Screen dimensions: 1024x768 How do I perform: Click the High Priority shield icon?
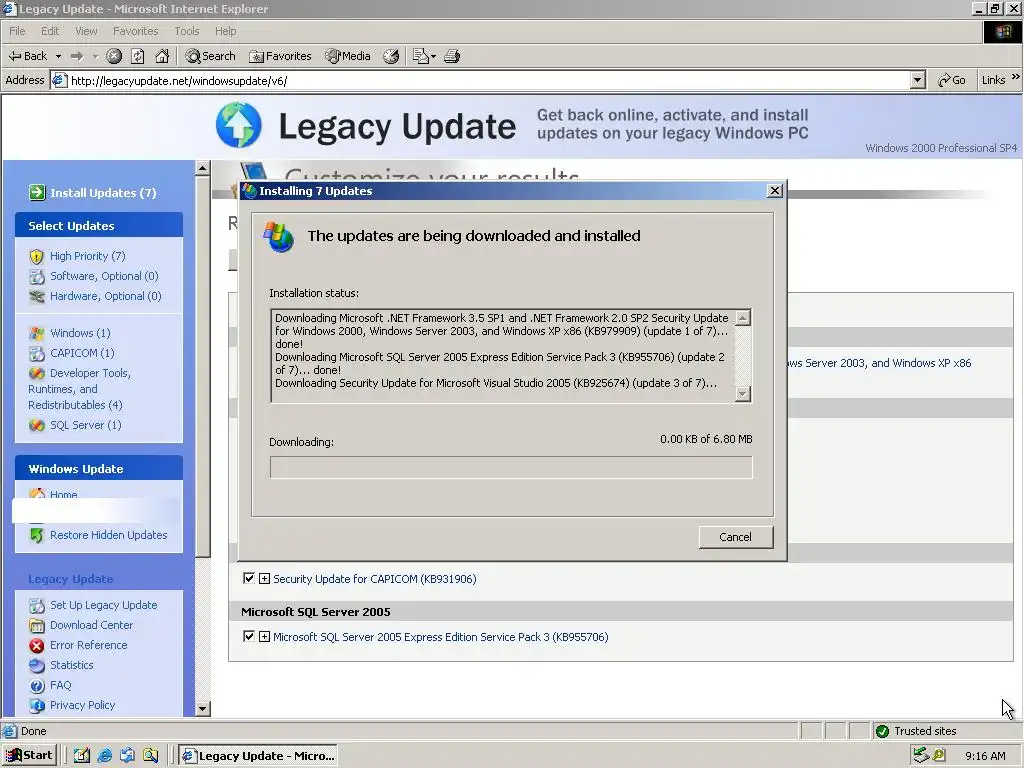37,257
